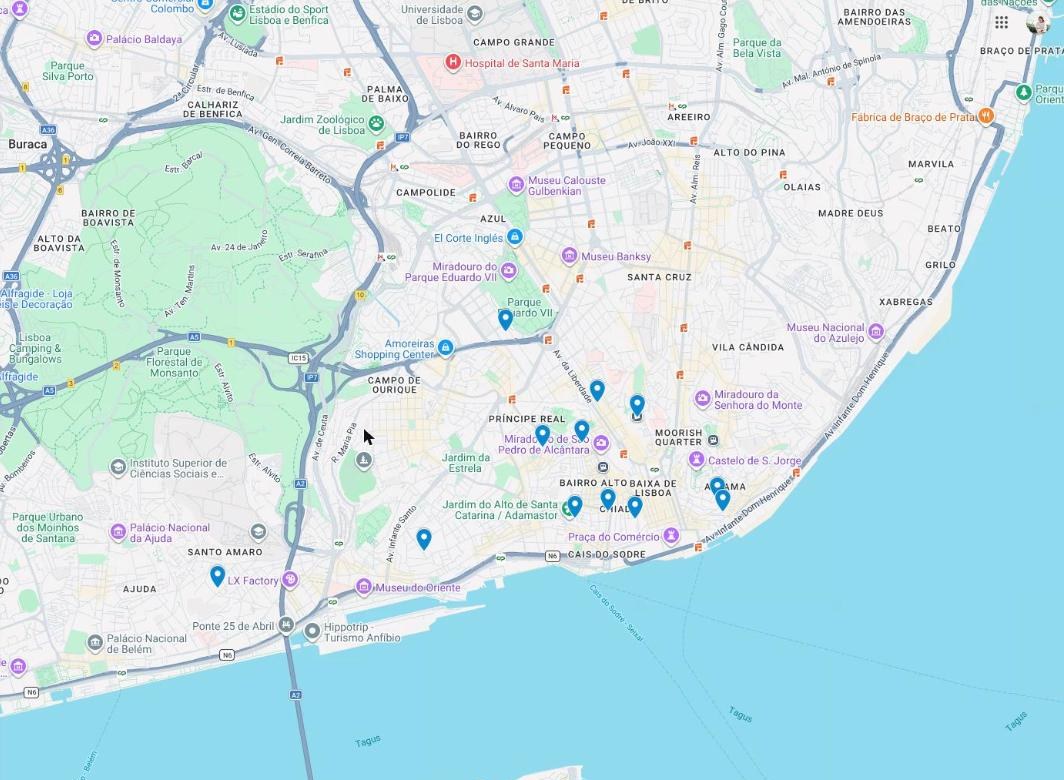Screen dimensions: 1064x780
Task: Click the Buraca place name
Action: point(28,144)
